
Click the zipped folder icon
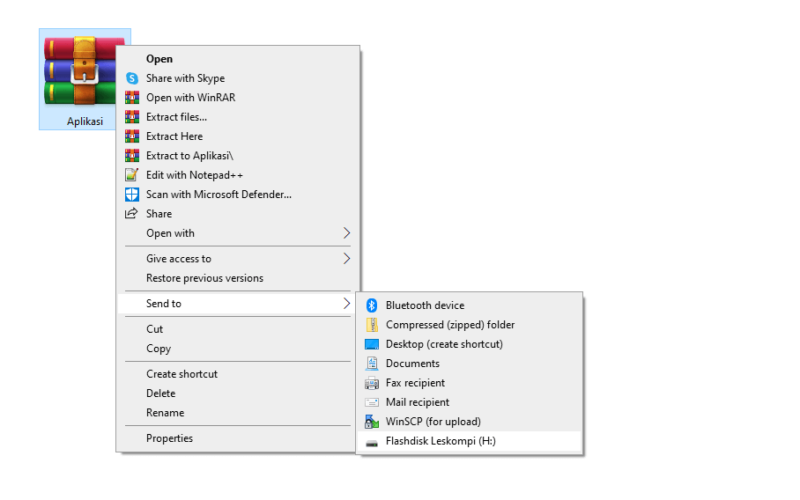372,324
